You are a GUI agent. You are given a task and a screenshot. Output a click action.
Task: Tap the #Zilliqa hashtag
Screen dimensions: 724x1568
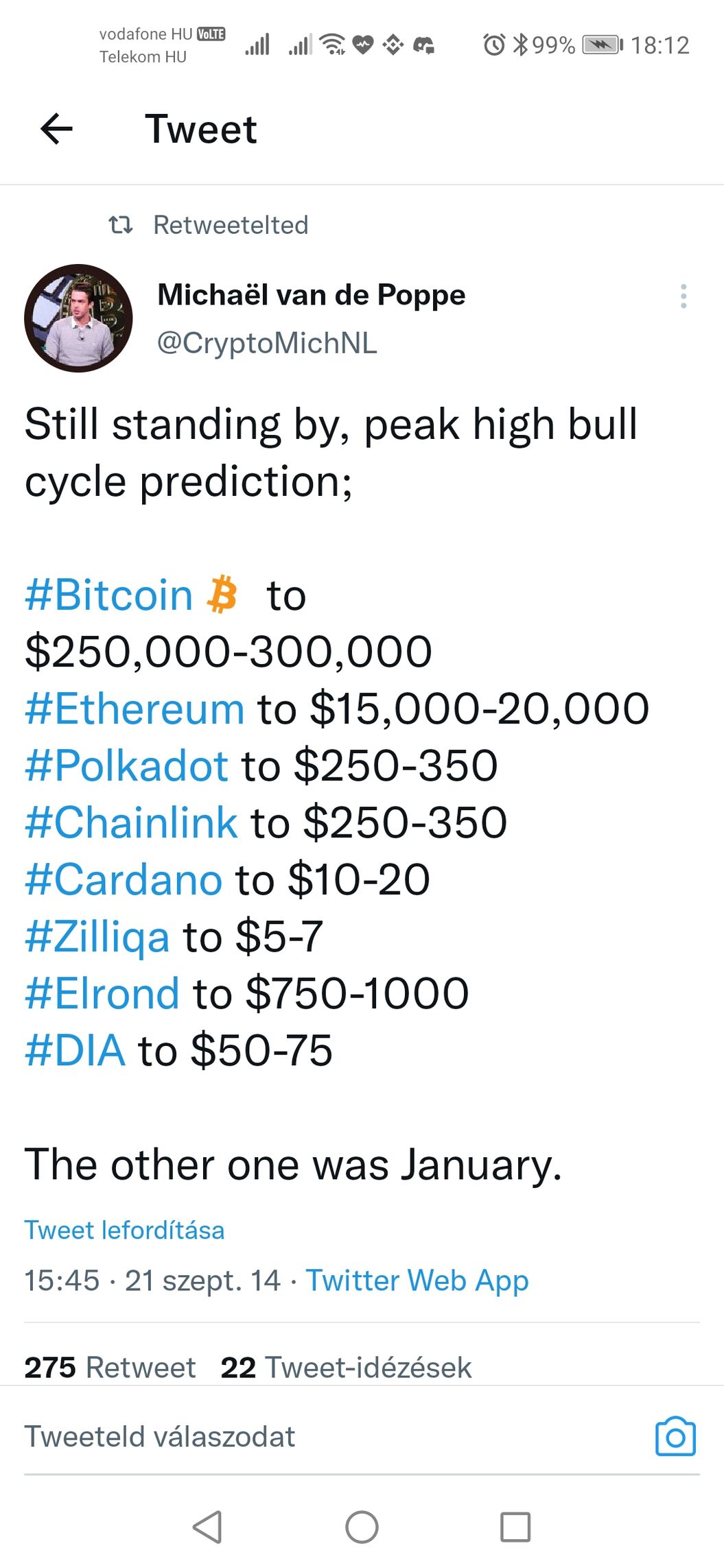[x=97, y=937]
